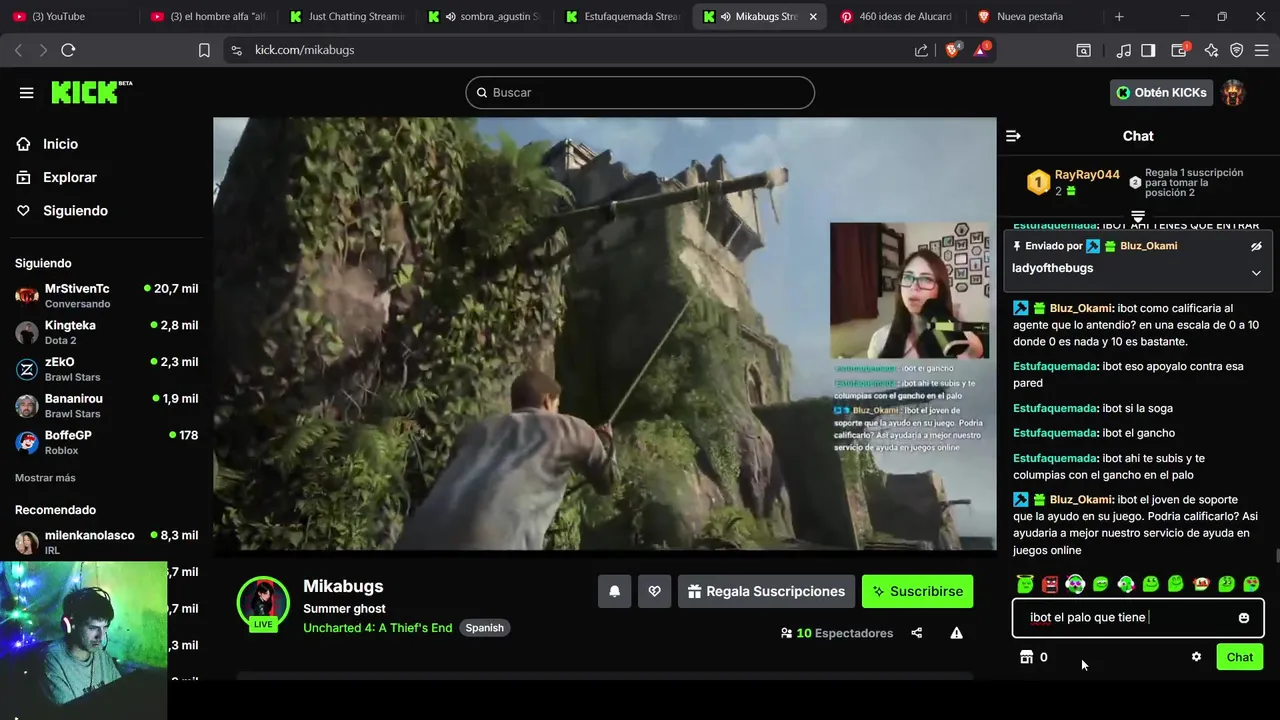Open Brave Wallet icon in toolbar
The height and width of the screenshot is (720, 1280).
pyautogui.click(x=1180, y=50)
